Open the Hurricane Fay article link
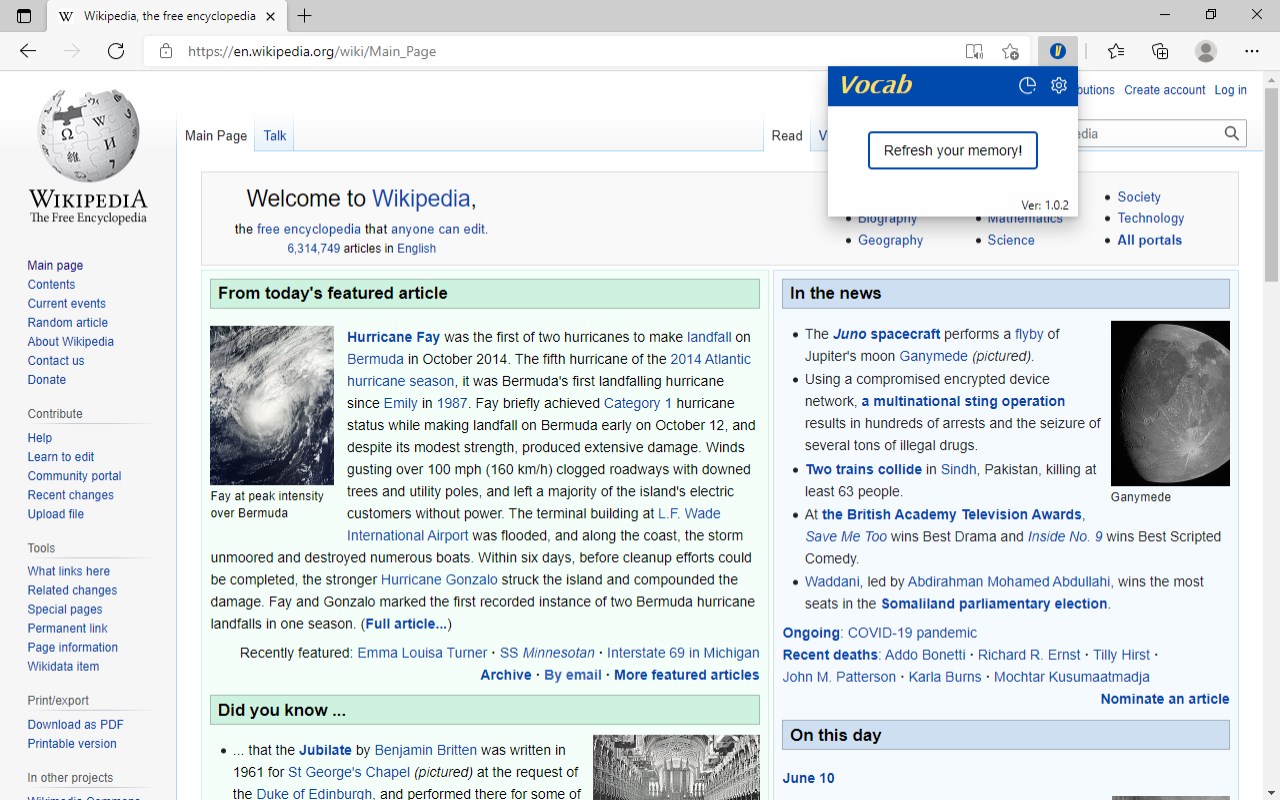Screen dimensions: 1280x800 393,337
